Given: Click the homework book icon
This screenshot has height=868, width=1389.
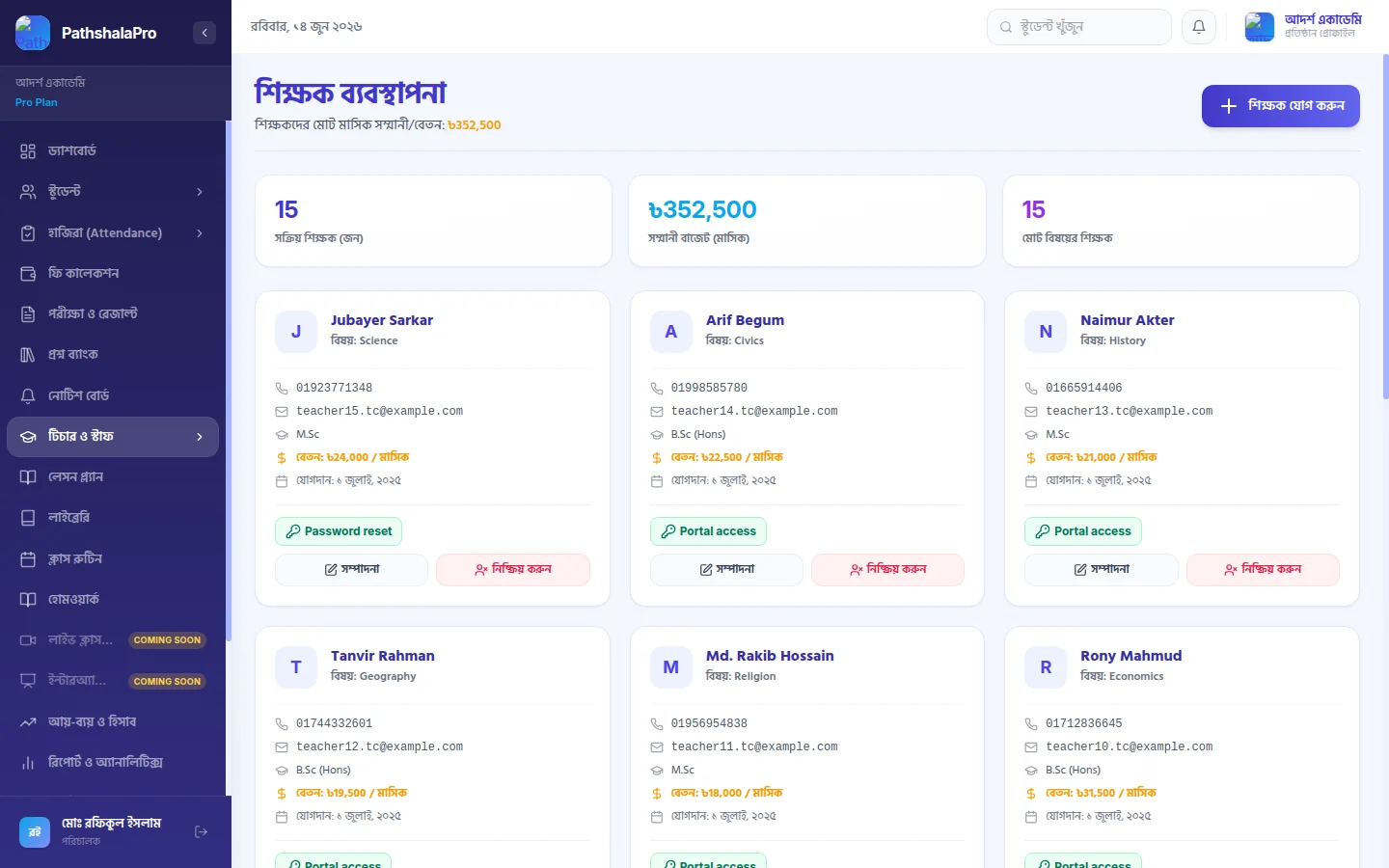Looking at the screenshot, I should click(28, 600).
